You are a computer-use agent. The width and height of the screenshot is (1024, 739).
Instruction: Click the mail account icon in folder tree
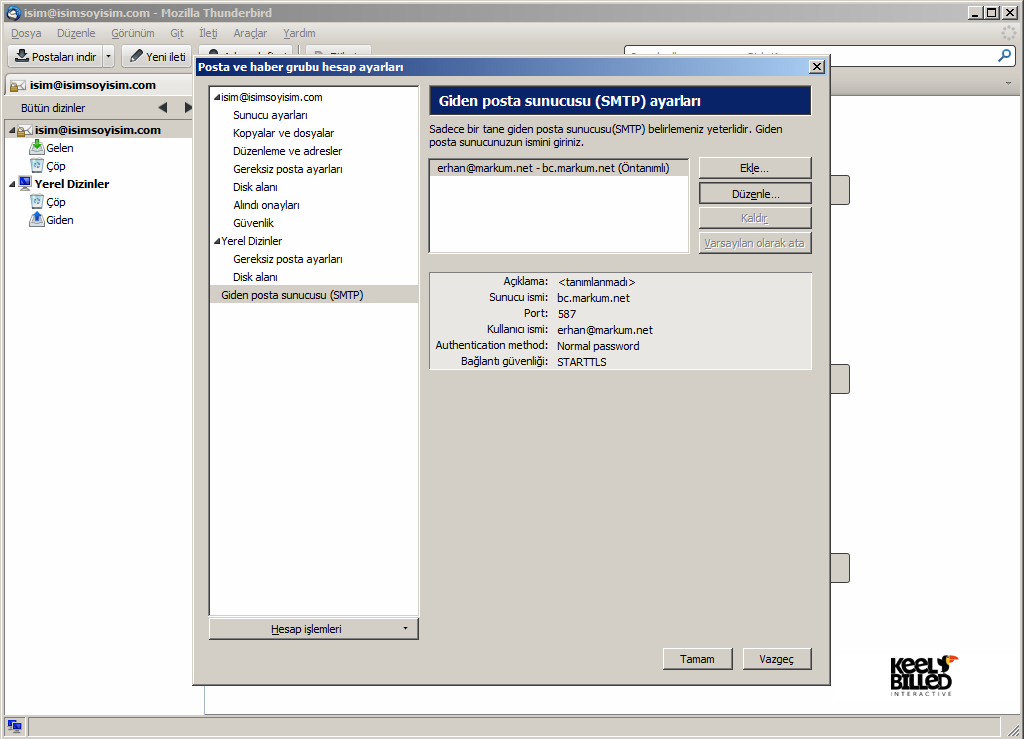25,130
